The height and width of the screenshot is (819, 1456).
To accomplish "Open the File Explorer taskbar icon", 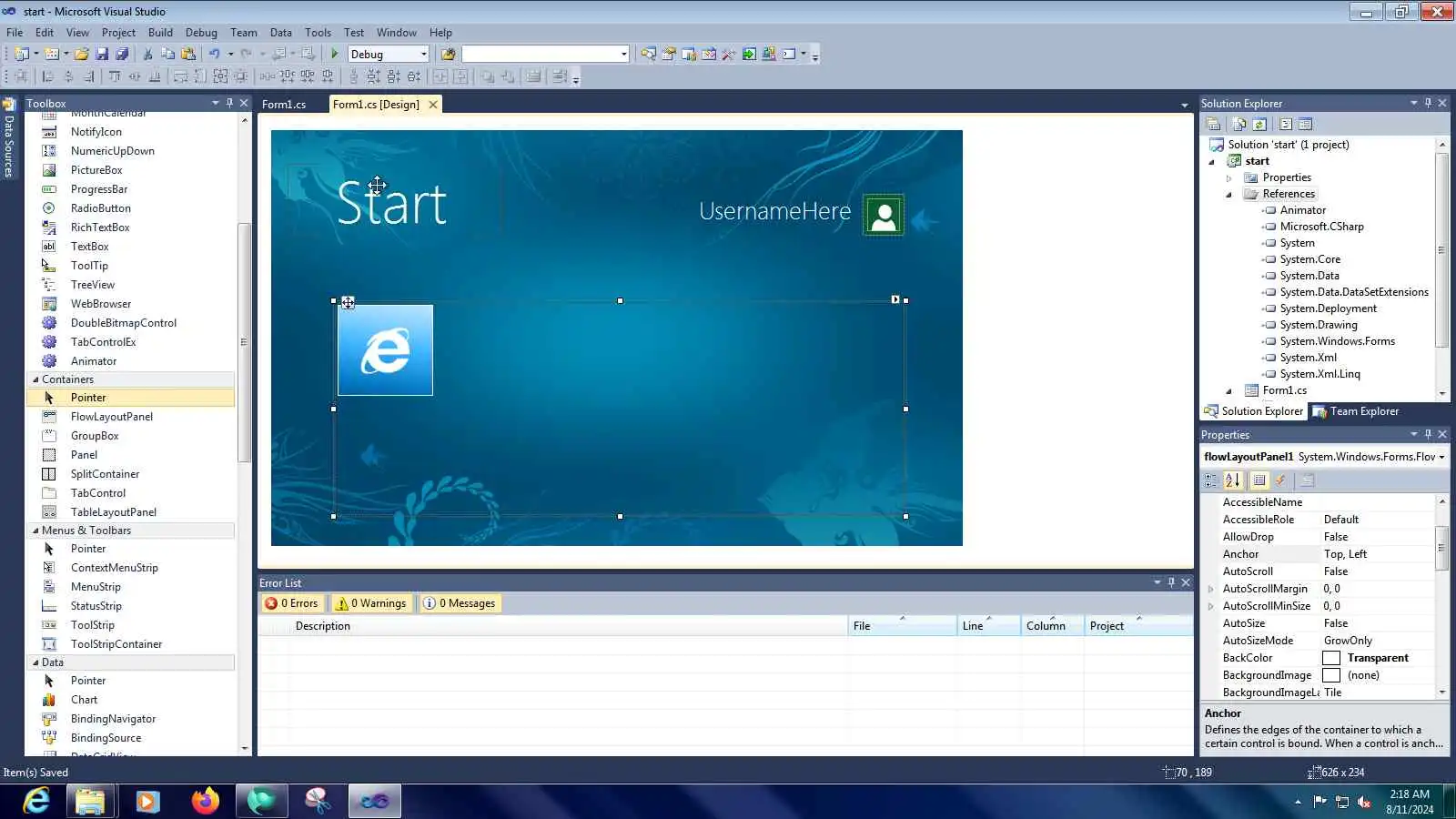I will pos(91,801).
